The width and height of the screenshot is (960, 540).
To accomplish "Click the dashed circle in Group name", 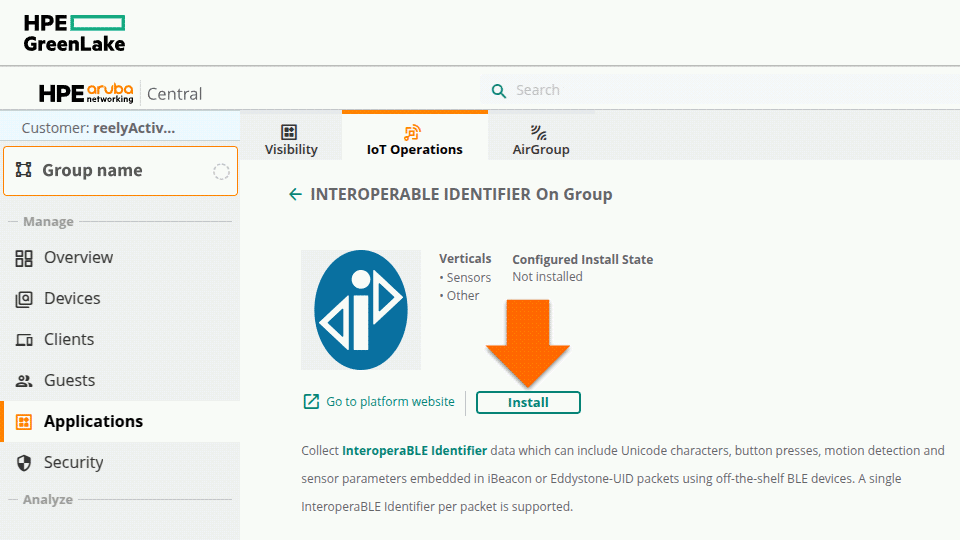I will [x=221, y=171].
